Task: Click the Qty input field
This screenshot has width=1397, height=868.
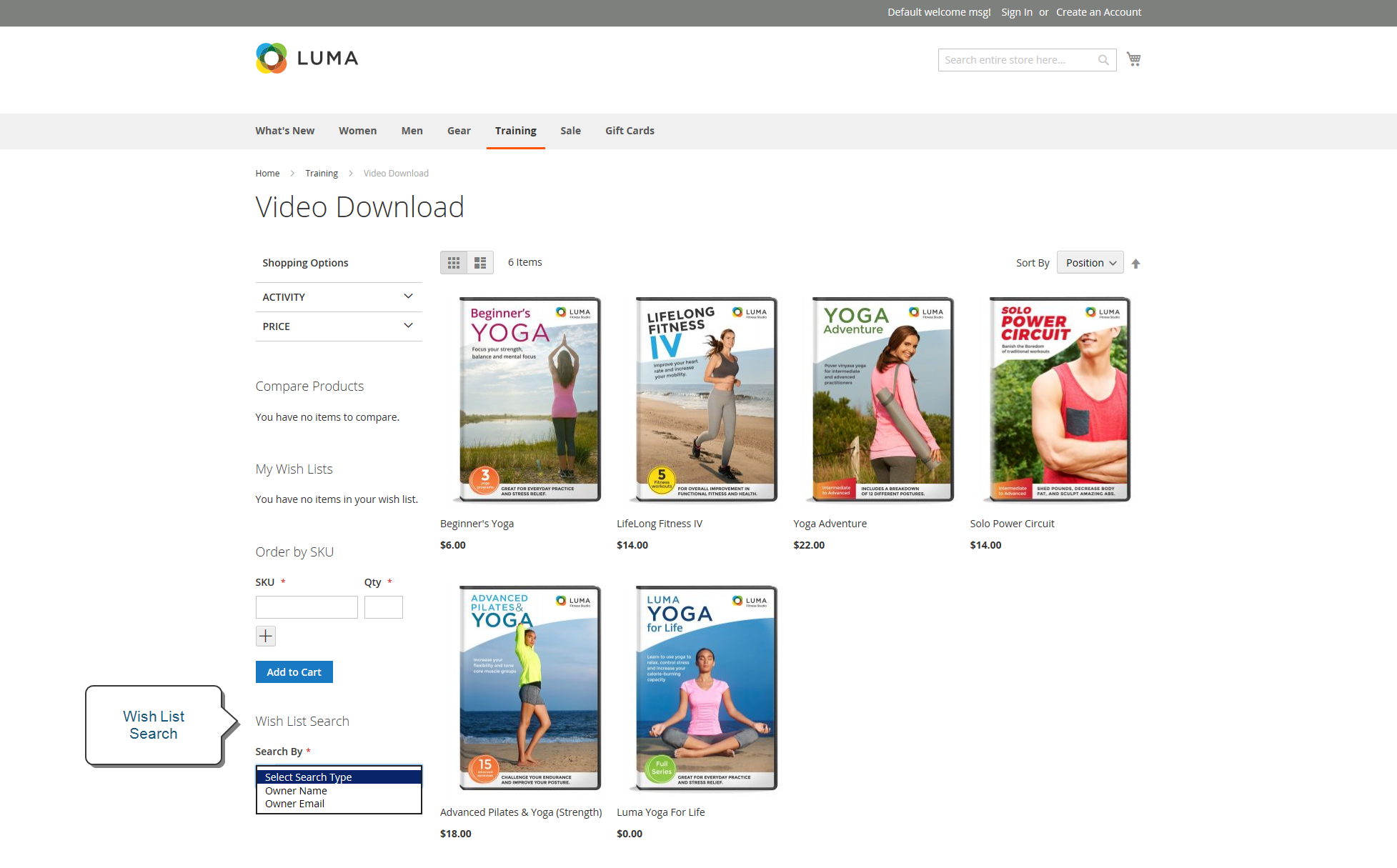Action: 384,607
